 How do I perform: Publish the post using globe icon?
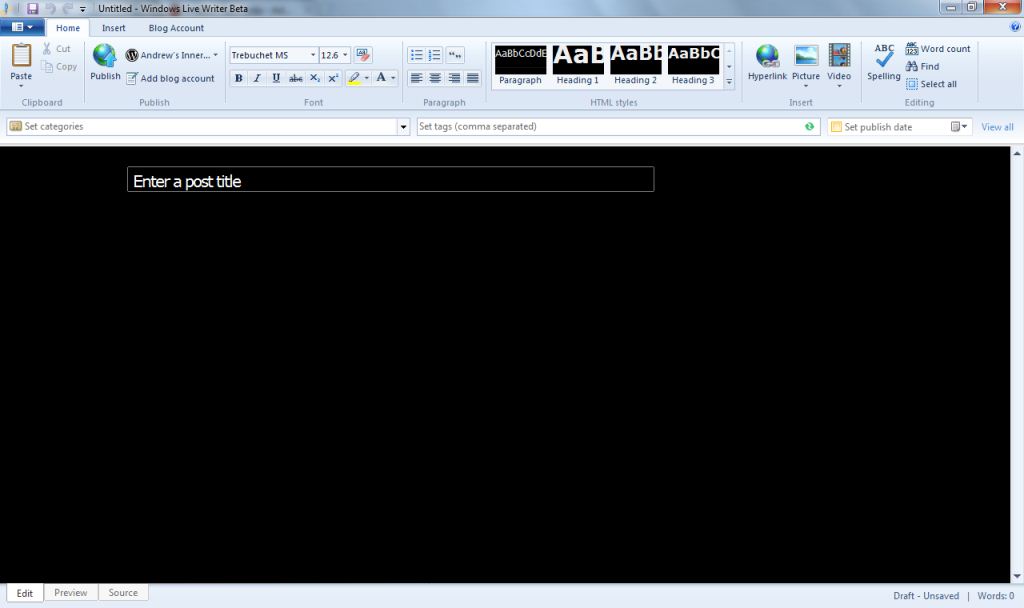point(104,56)
